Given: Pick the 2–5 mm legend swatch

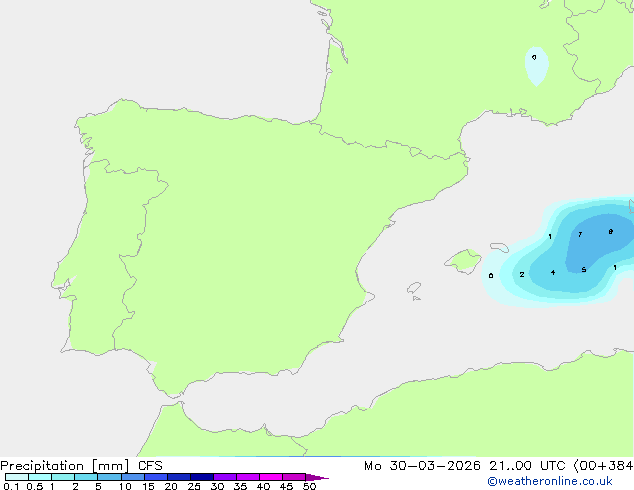Looking at the screenshot, I should pyautogui.click(x=86, y=477).
